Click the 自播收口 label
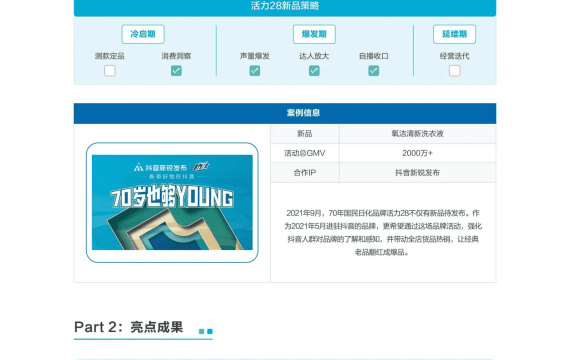This screenshot has width=570, height=360. coord(373,56)
